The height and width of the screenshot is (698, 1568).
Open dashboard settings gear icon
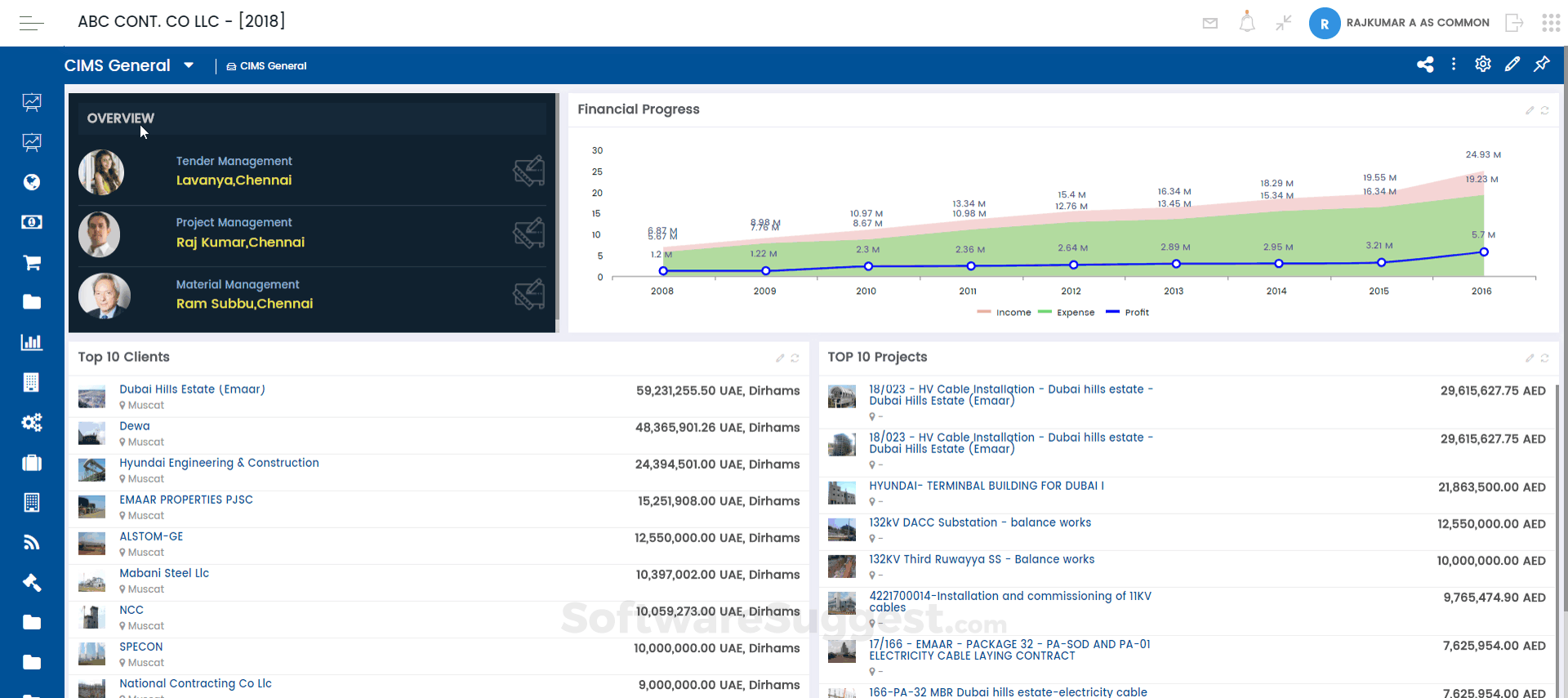pos(1483,64)
